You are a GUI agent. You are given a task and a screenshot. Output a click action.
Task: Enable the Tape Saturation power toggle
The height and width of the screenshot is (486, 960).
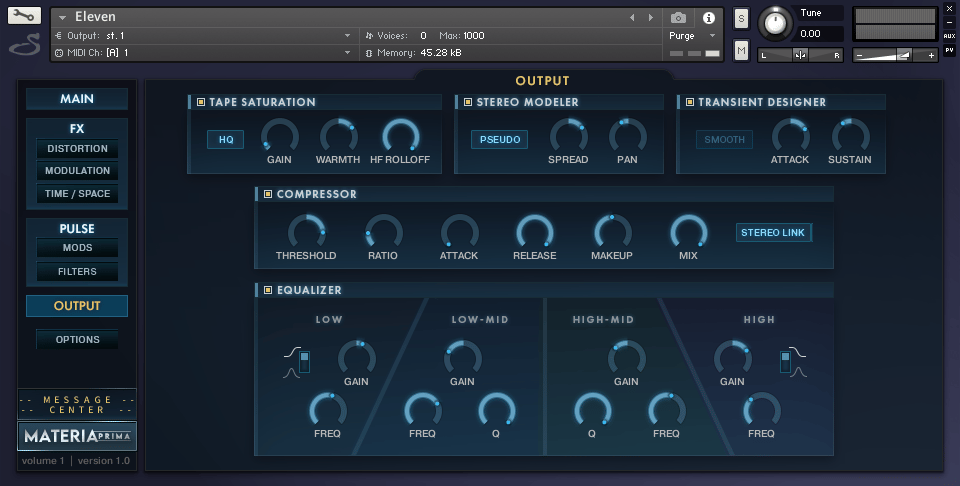click(x=201, y=102)
